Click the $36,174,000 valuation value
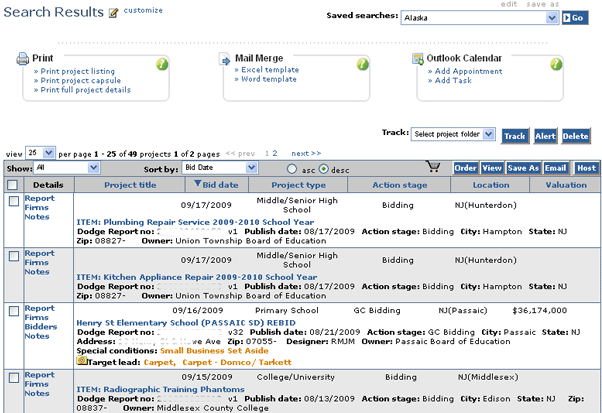 point(539,311)
